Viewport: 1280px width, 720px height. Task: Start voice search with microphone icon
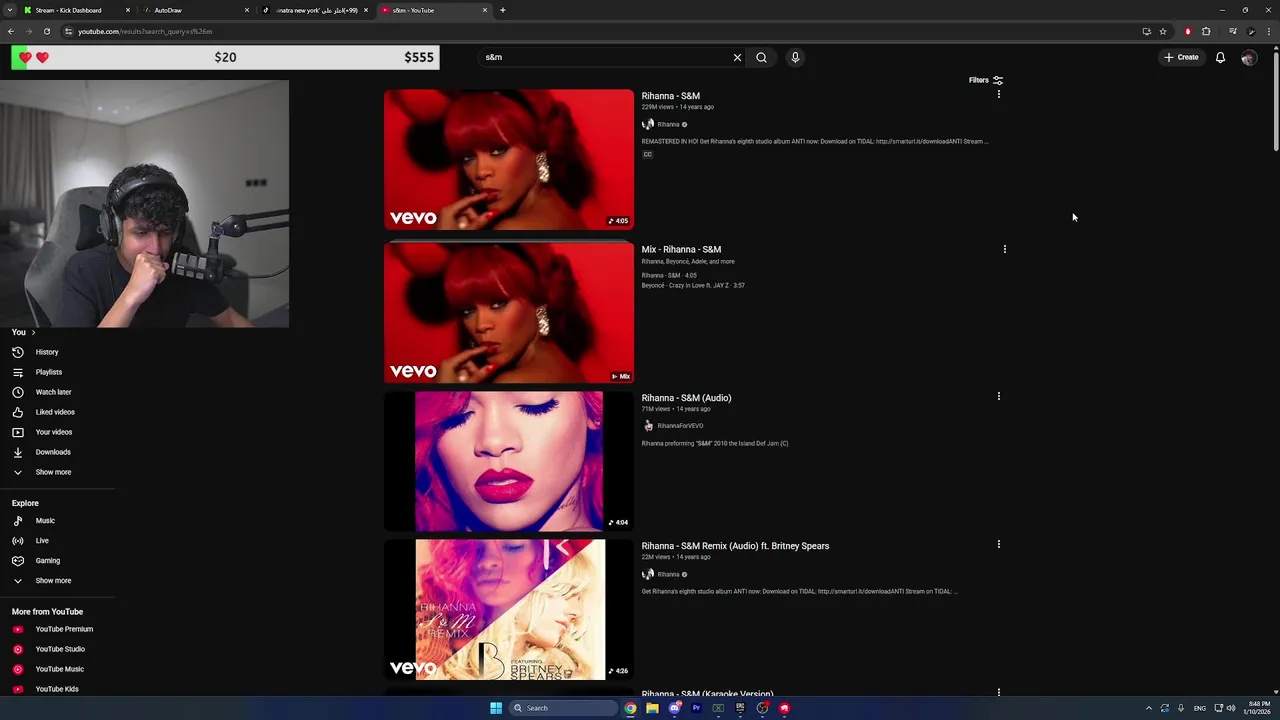click(x=795, y=57)
